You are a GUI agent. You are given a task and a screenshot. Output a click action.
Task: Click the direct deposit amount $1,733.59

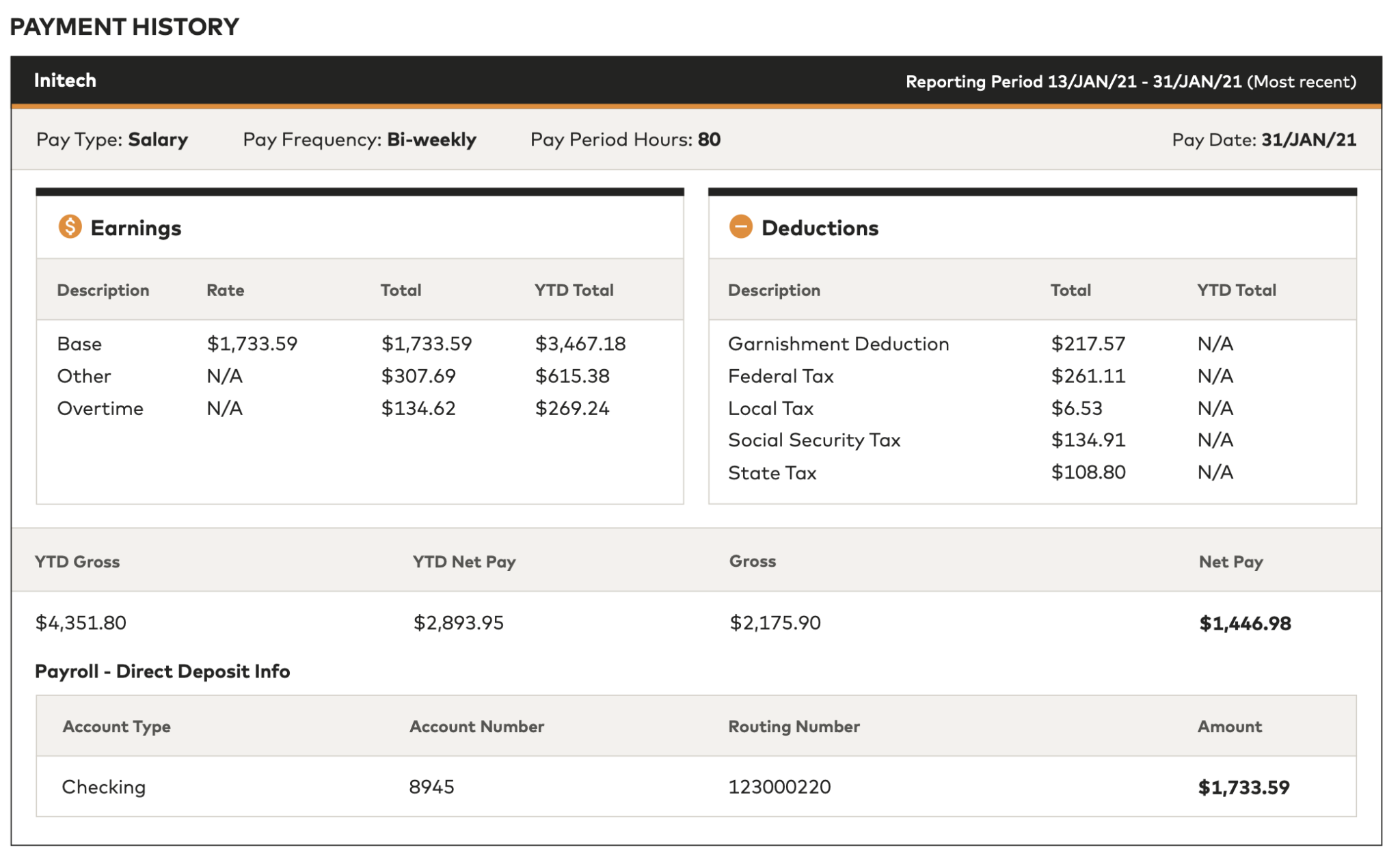tap(1243, 788)
